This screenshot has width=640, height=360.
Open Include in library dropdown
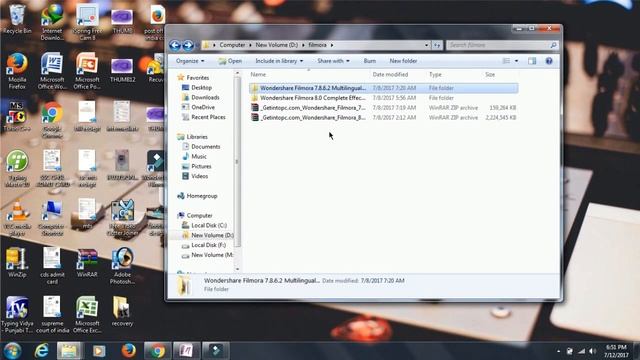click(279, 61)
